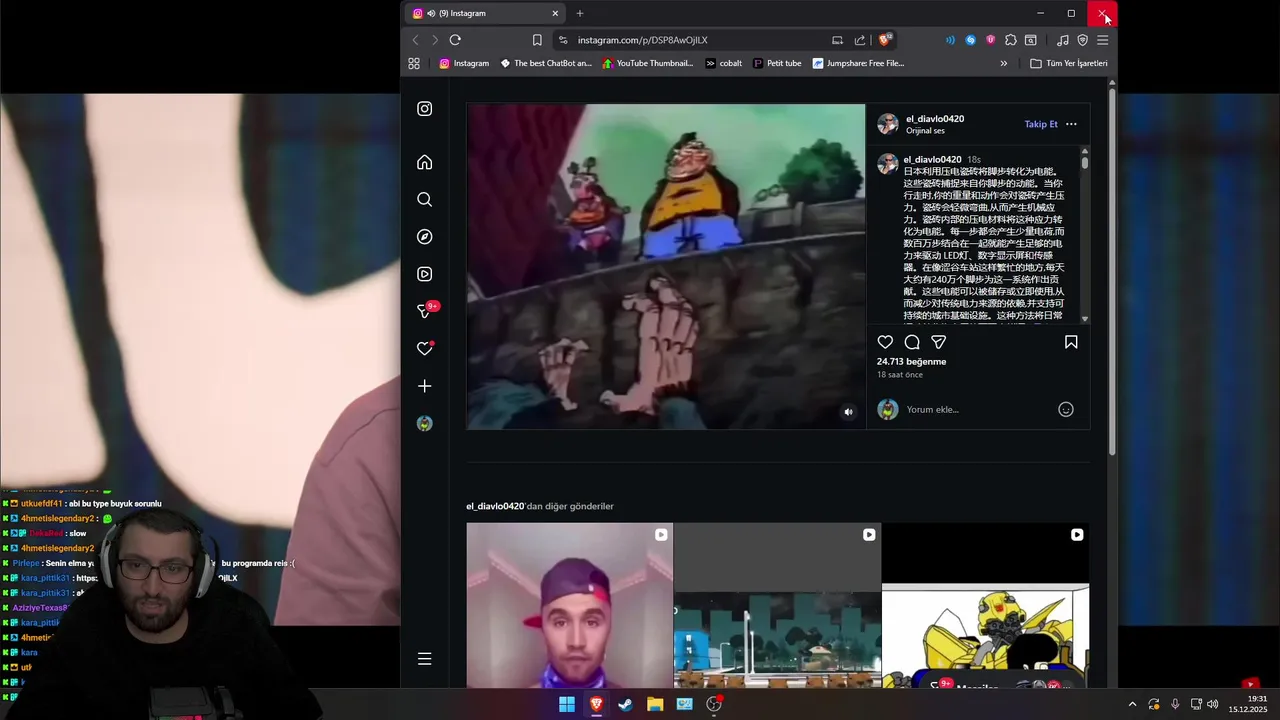Screen dimensions: 1280x720
Task: Go back with the browser back arrow
Action: pyautogui.click(x=416, y=40)
